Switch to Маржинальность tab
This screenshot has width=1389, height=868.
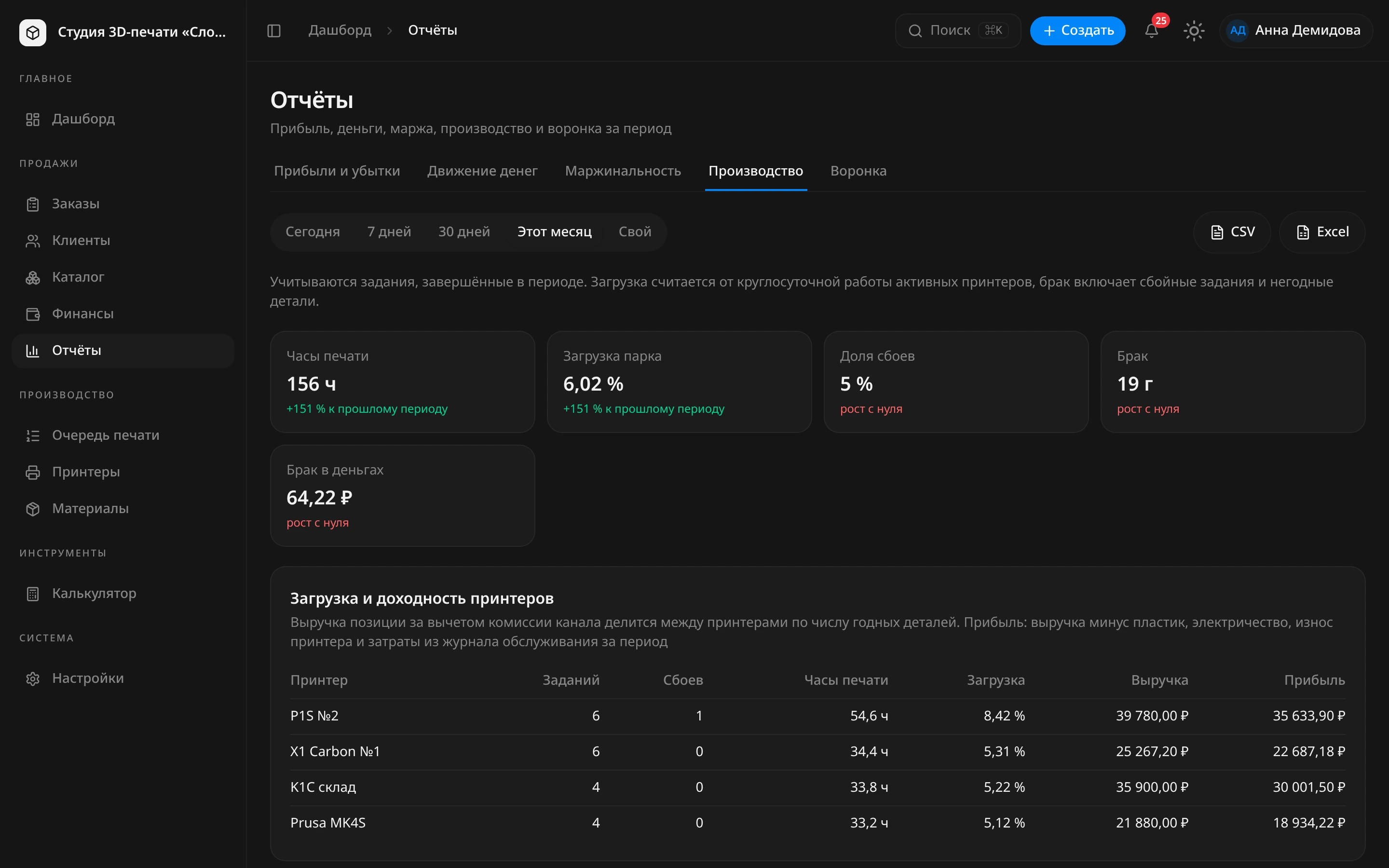[x=623, y=171]
